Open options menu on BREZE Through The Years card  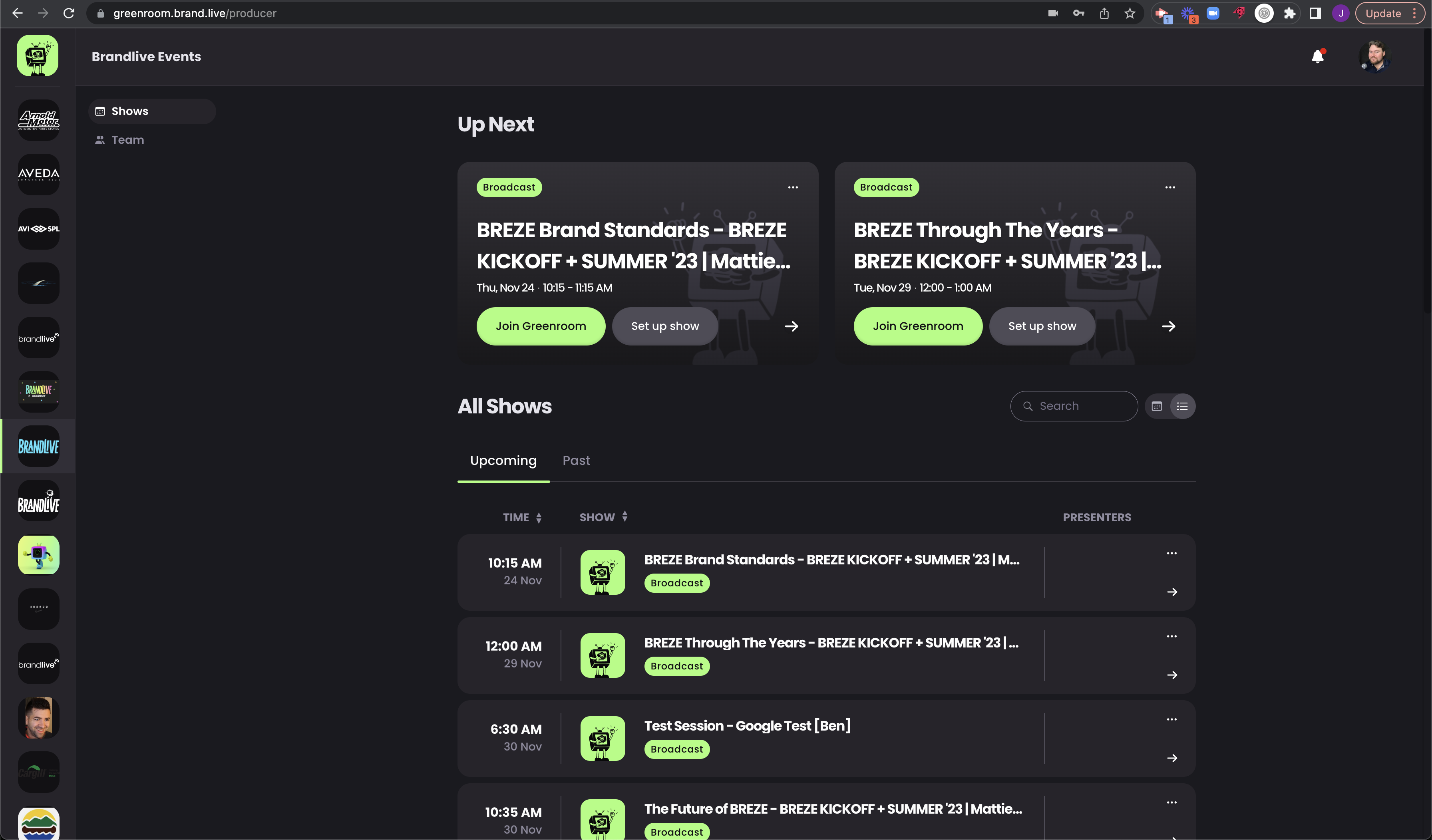click(1170, 187)
